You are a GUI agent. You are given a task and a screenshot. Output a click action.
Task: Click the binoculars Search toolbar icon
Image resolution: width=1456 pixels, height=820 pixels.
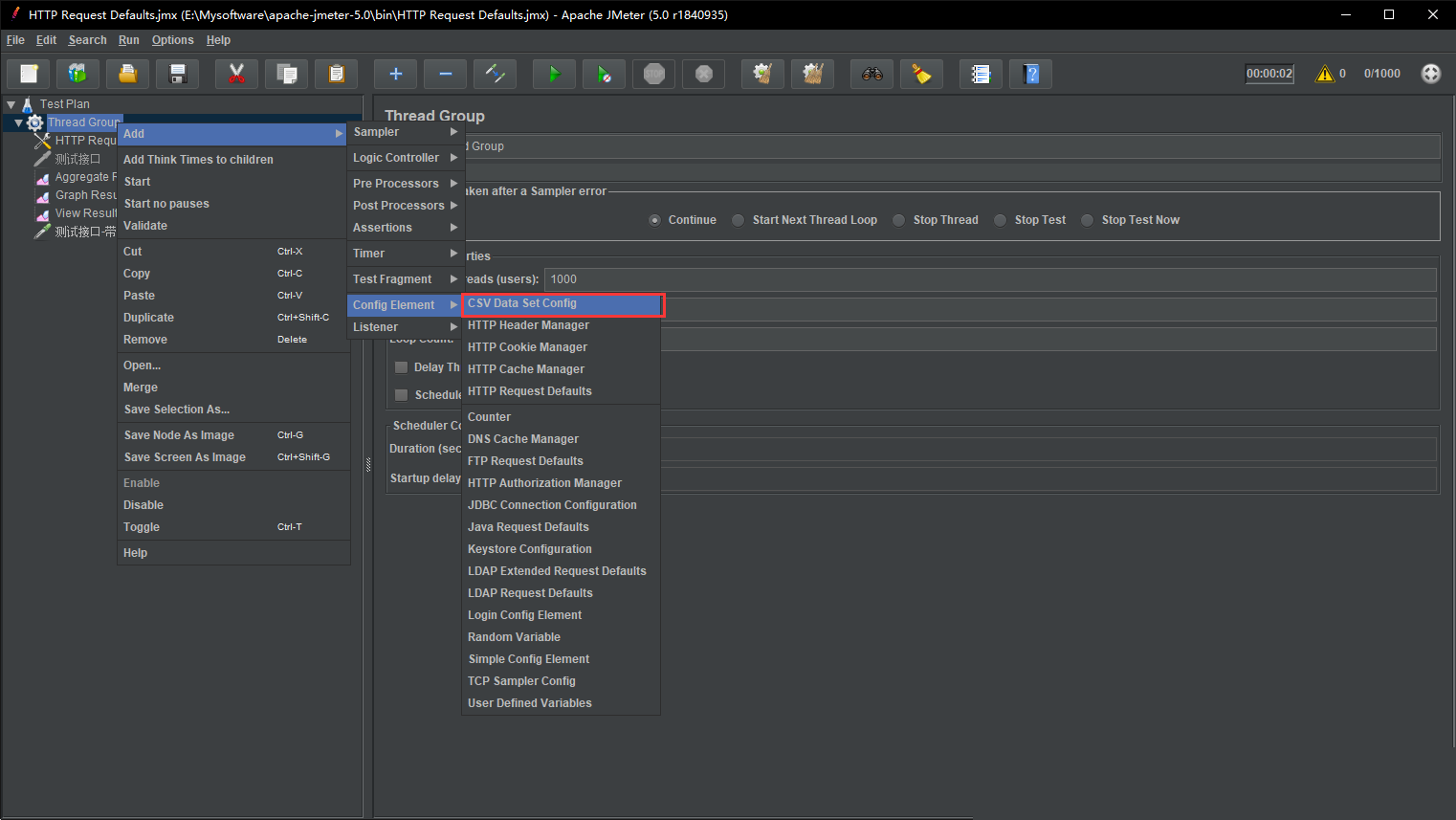[x=871, y=74]
